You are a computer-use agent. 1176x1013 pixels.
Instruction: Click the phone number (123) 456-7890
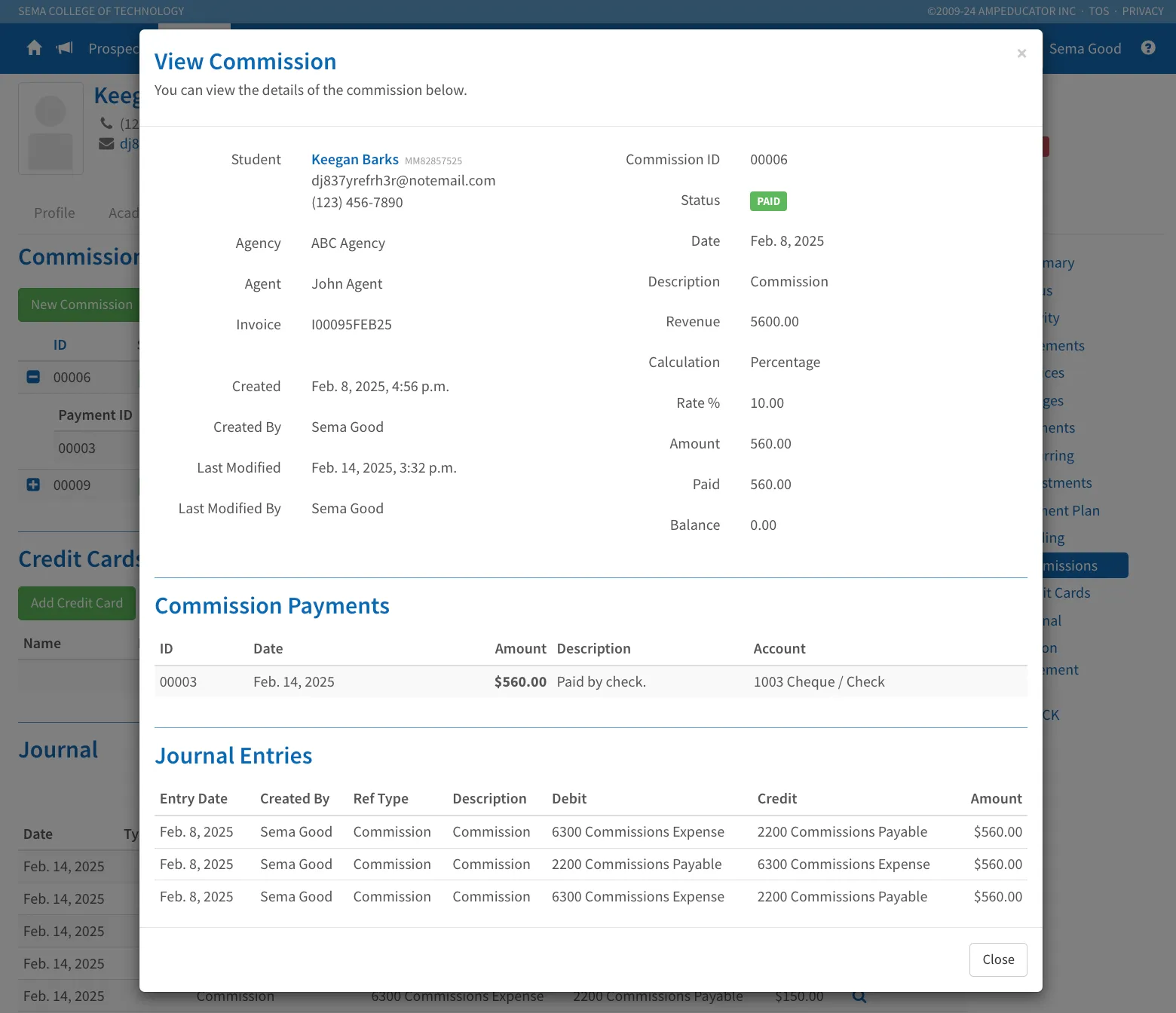coord(357,203)
